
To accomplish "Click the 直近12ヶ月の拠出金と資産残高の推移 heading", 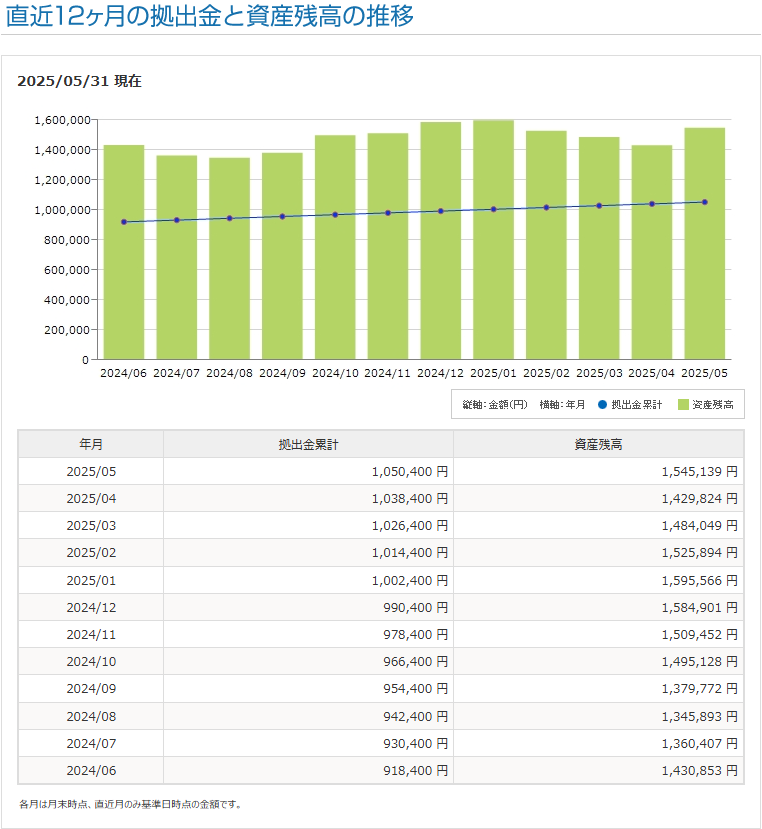I will point(209,15).
